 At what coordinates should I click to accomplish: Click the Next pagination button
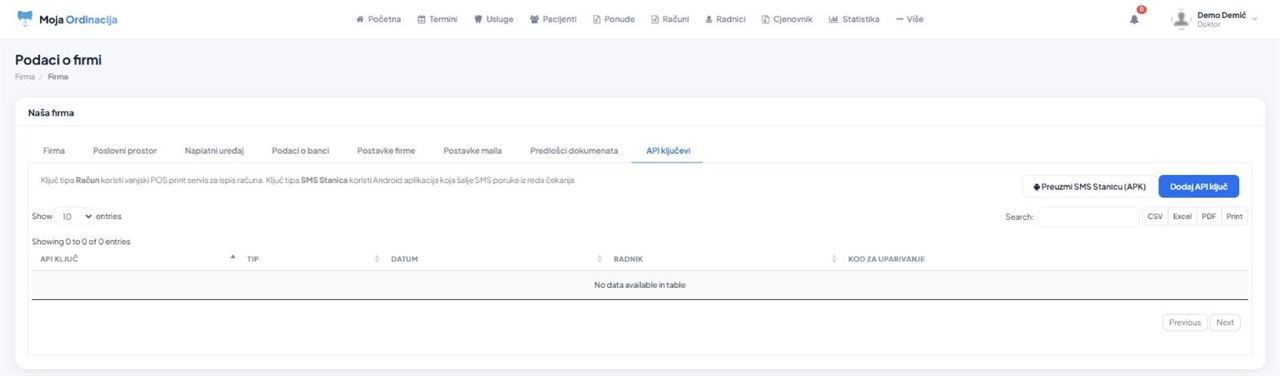click(x=1225, y=323)
